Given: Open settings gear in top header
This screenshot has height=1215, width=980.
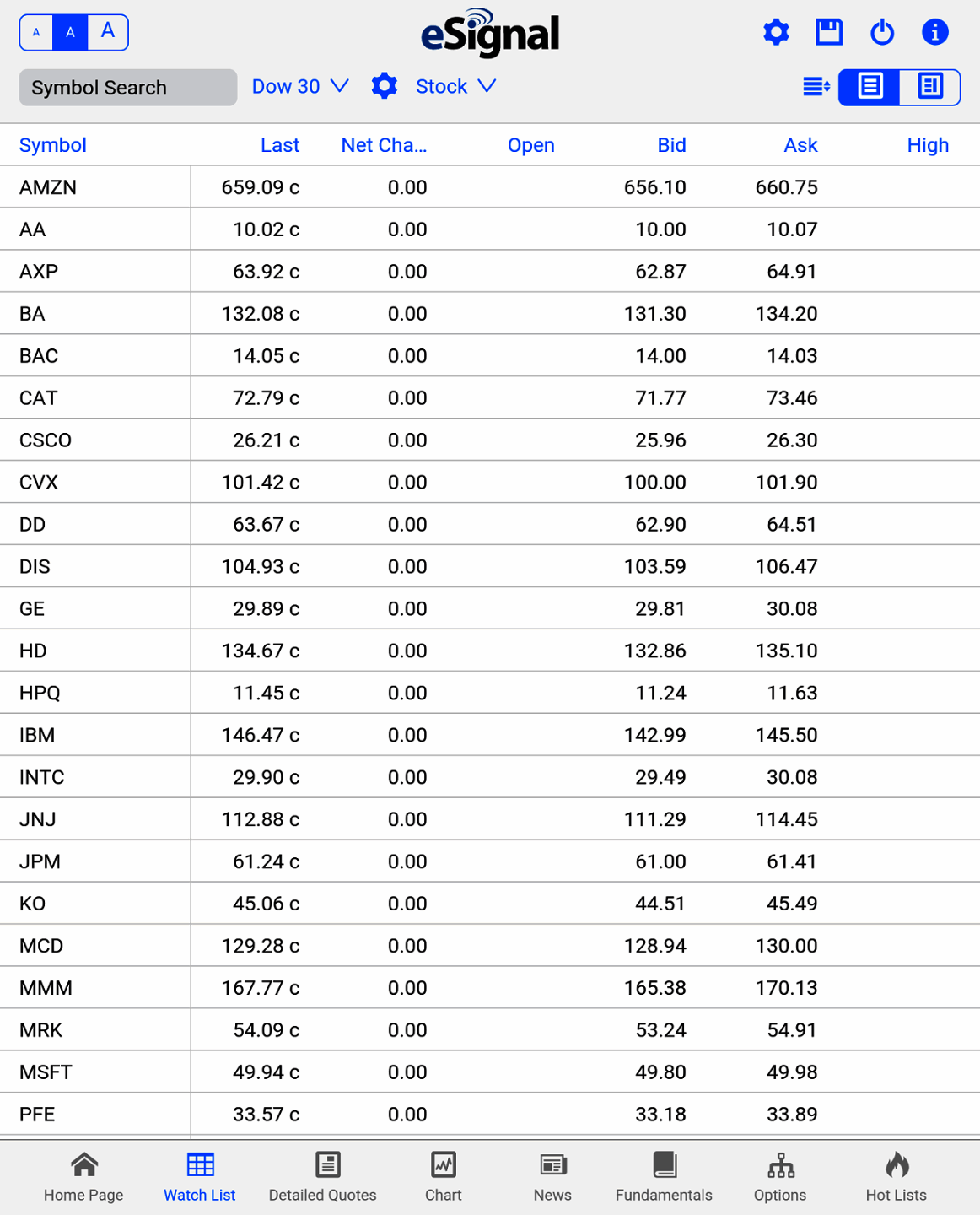Looking at the screenshot, I should (x=776, y=33).
